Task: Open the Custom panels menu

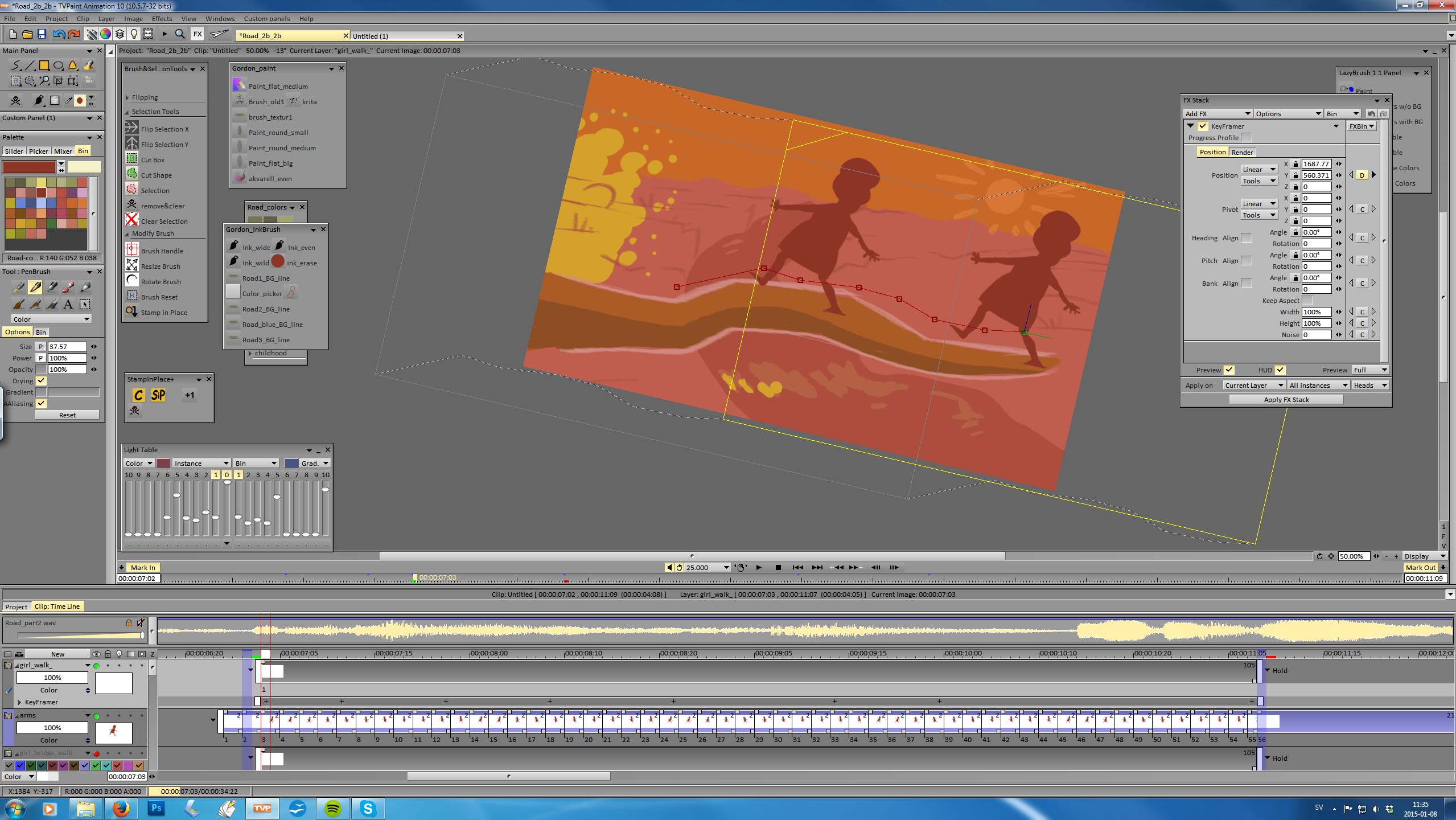Action: 266,19
